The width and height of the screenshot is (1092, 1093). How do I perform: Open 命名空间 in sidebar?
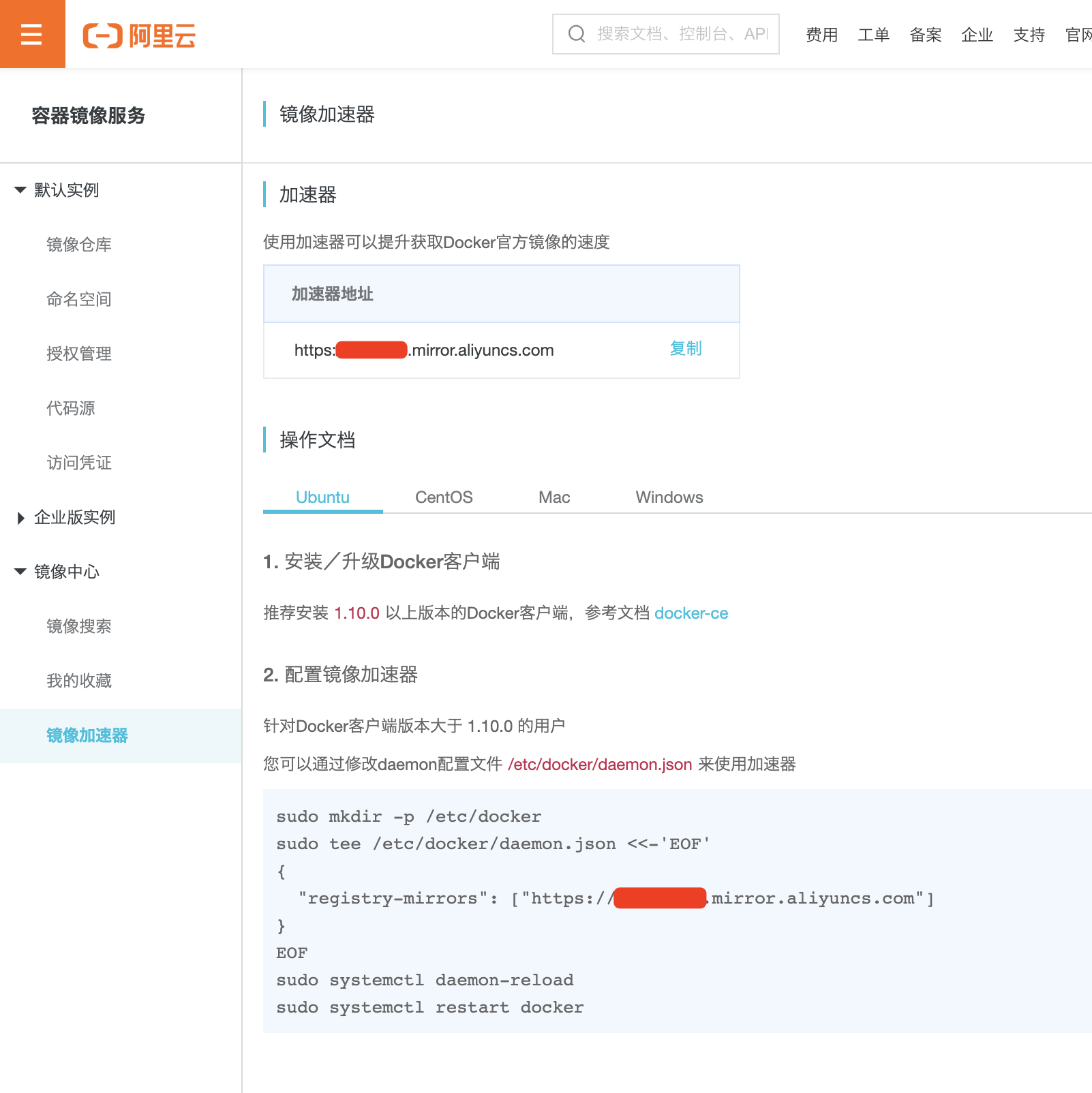[79, 299]
